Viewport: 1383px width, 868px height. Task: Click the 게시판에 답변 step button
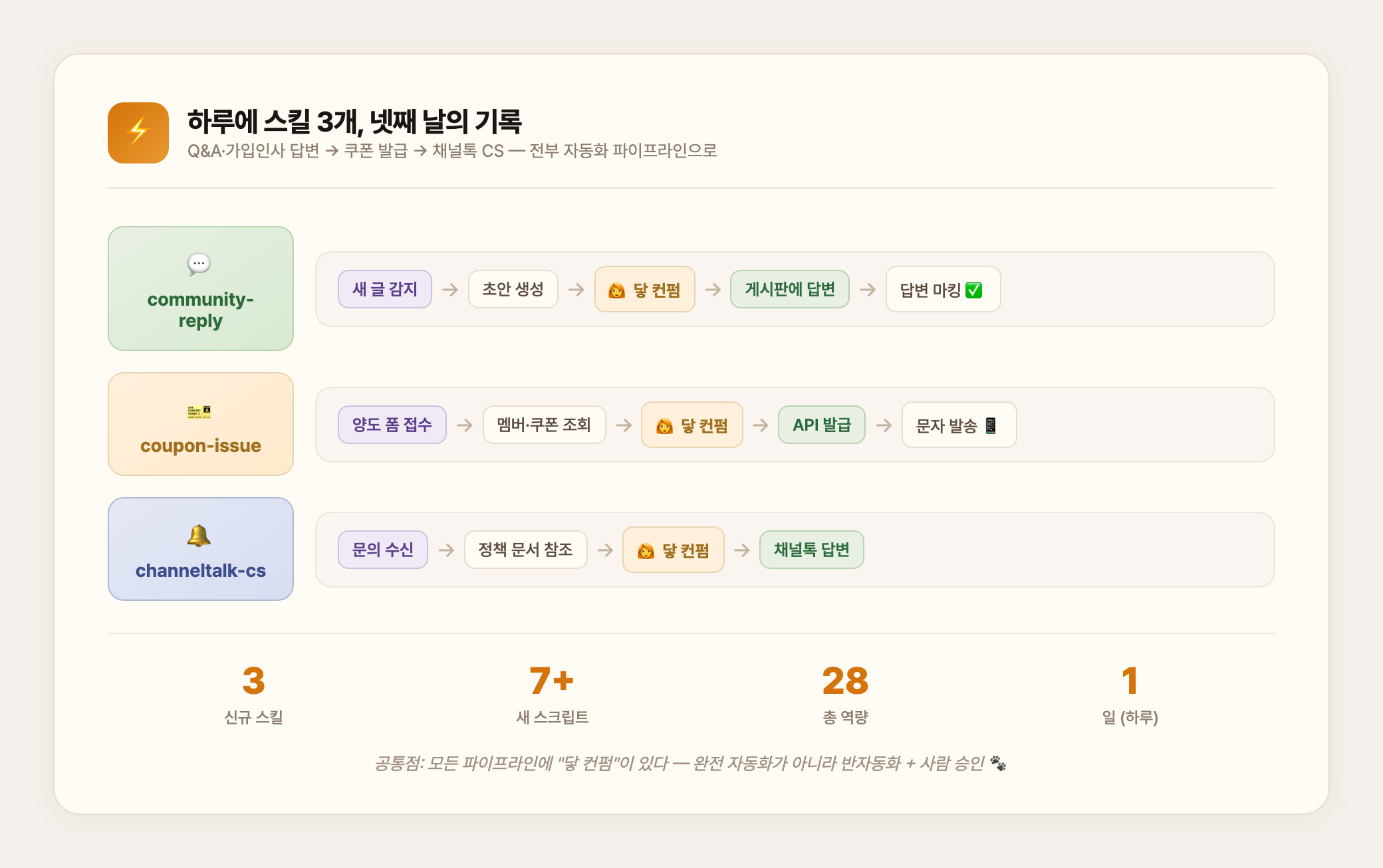pyautogui.click(x=791, y=289)
